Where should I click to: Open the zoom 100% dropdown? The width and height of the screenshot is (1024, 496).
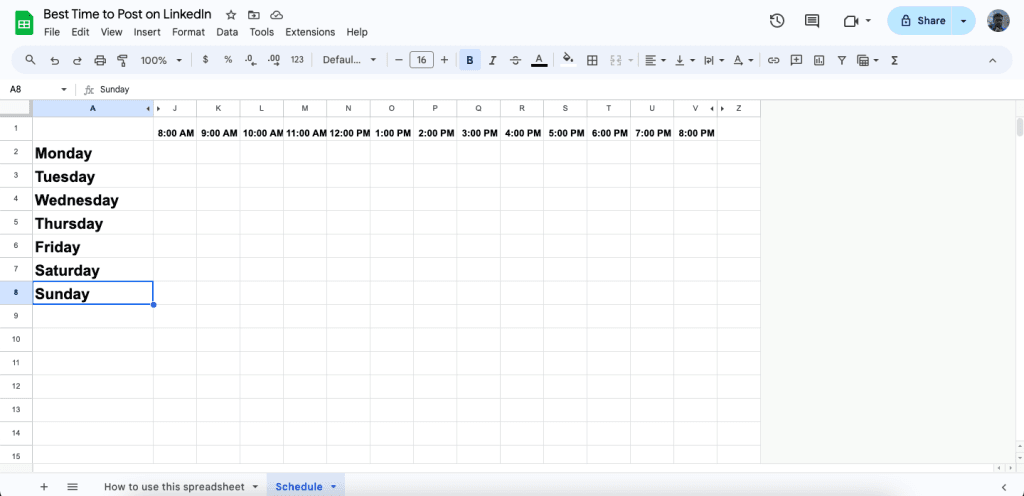coord(161,60)
